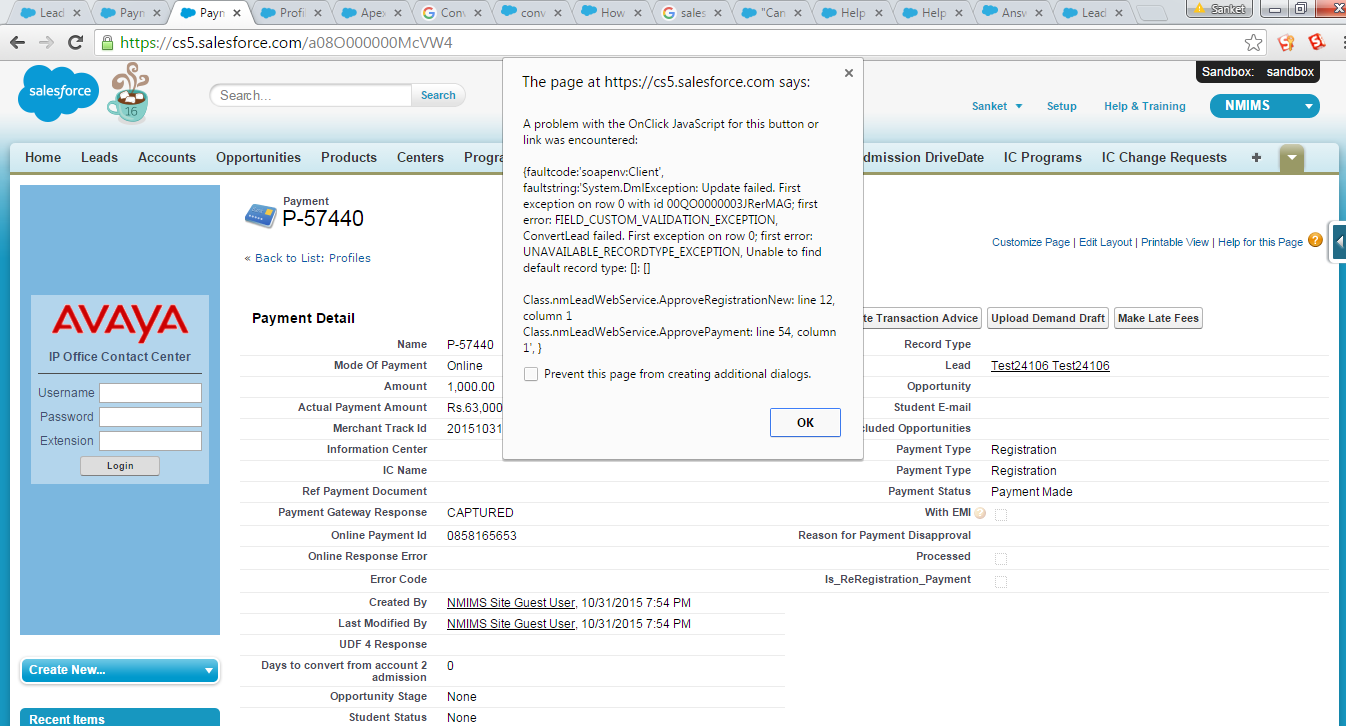The image size is (1346, 726).
Task: Click the Avaya Login button
Action: click(x=120, y=466)
